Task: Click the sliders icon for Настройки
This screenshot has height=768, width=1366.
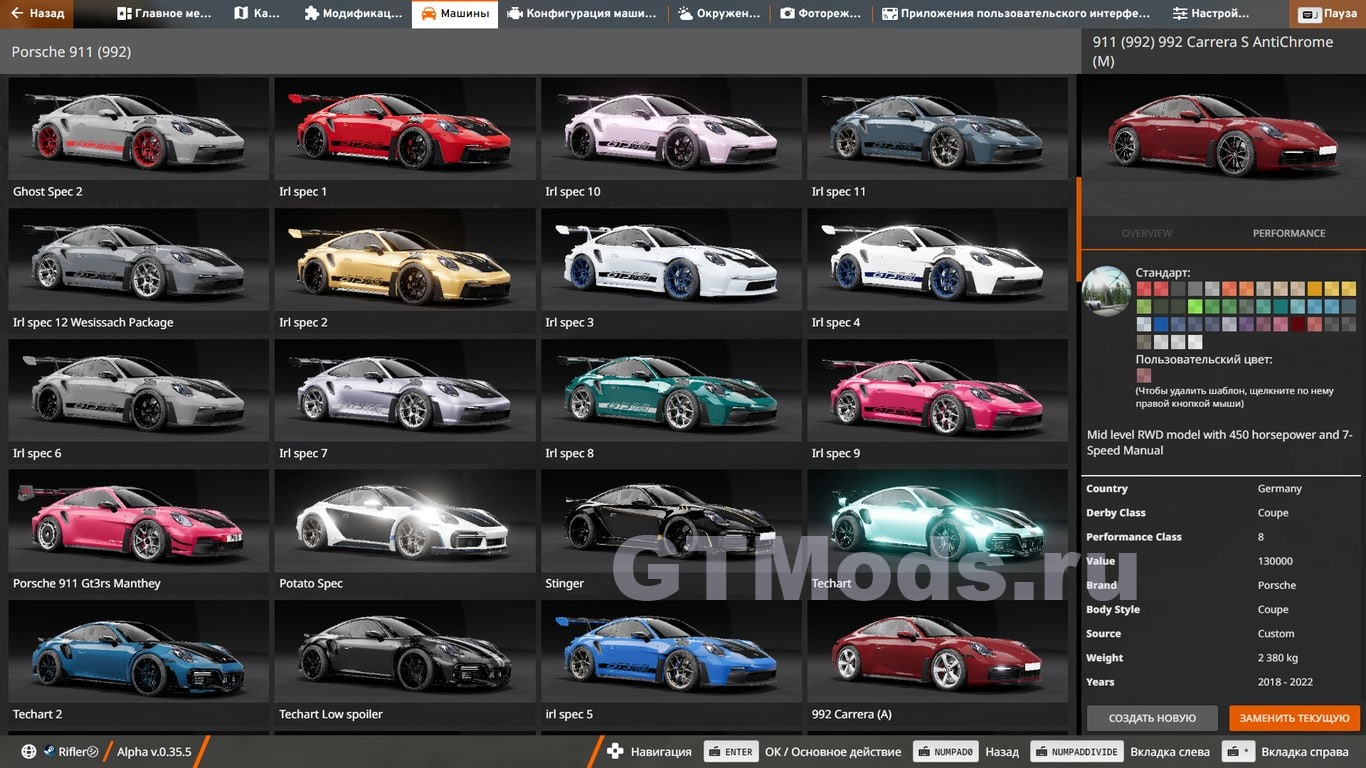Action: pyautogui.click(x=1180, y=14)
